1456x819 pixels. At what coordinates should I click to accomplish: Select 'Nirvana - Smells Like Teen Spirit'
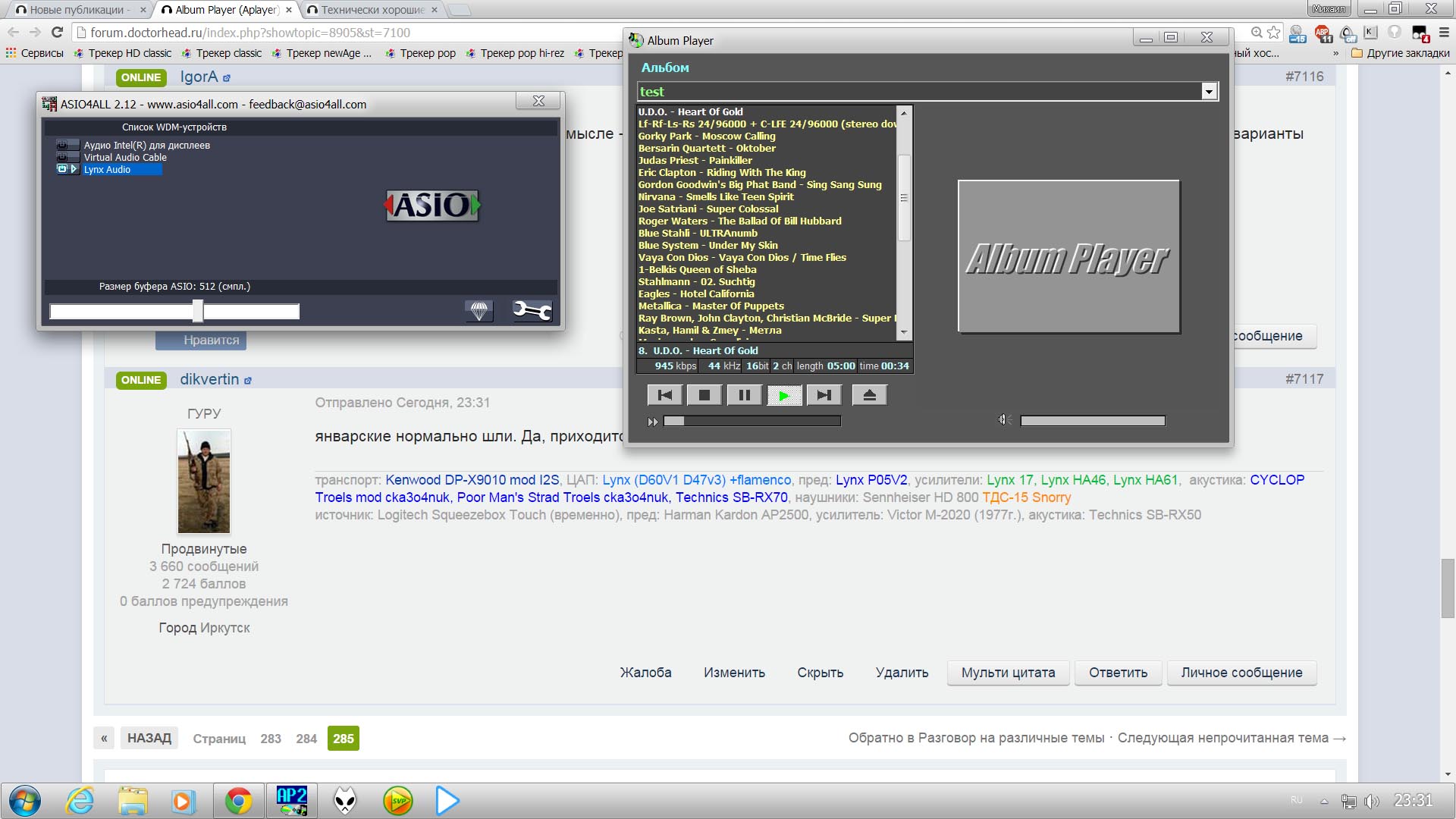716,197
